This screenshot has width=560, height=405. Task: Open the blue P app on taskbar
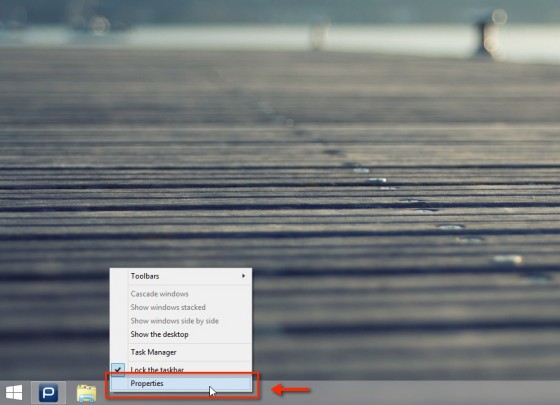tap(48, 392)
